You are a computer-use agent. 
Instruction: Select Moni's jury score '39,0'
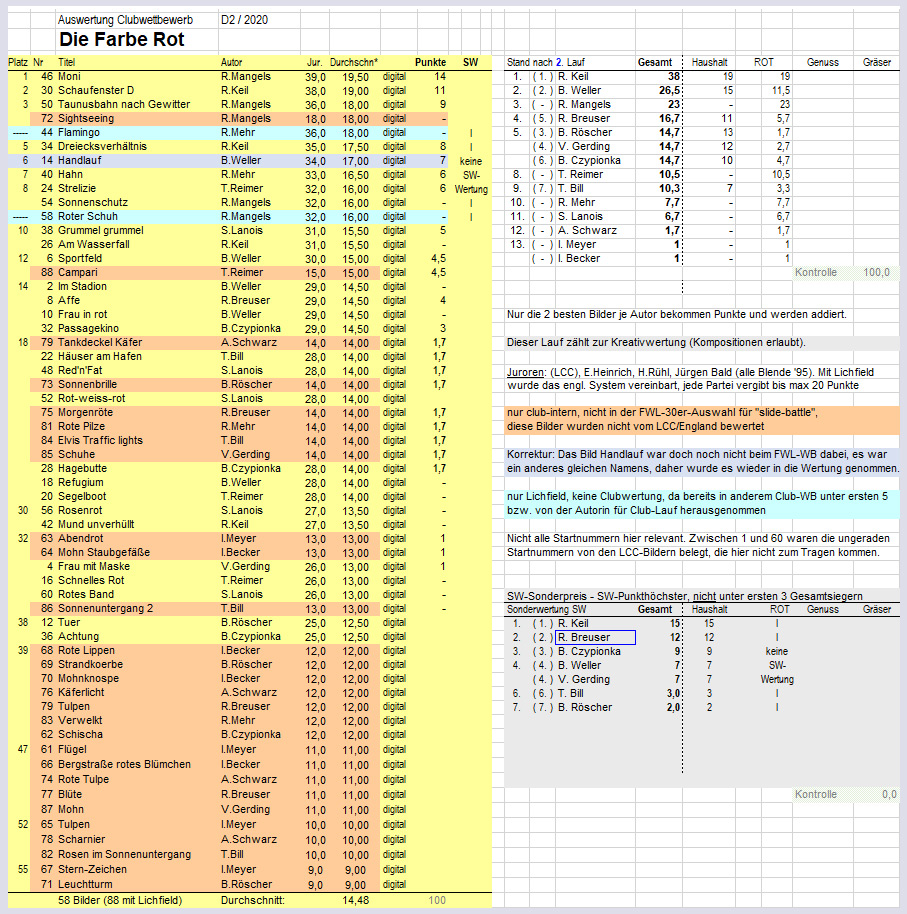(315, 77)
